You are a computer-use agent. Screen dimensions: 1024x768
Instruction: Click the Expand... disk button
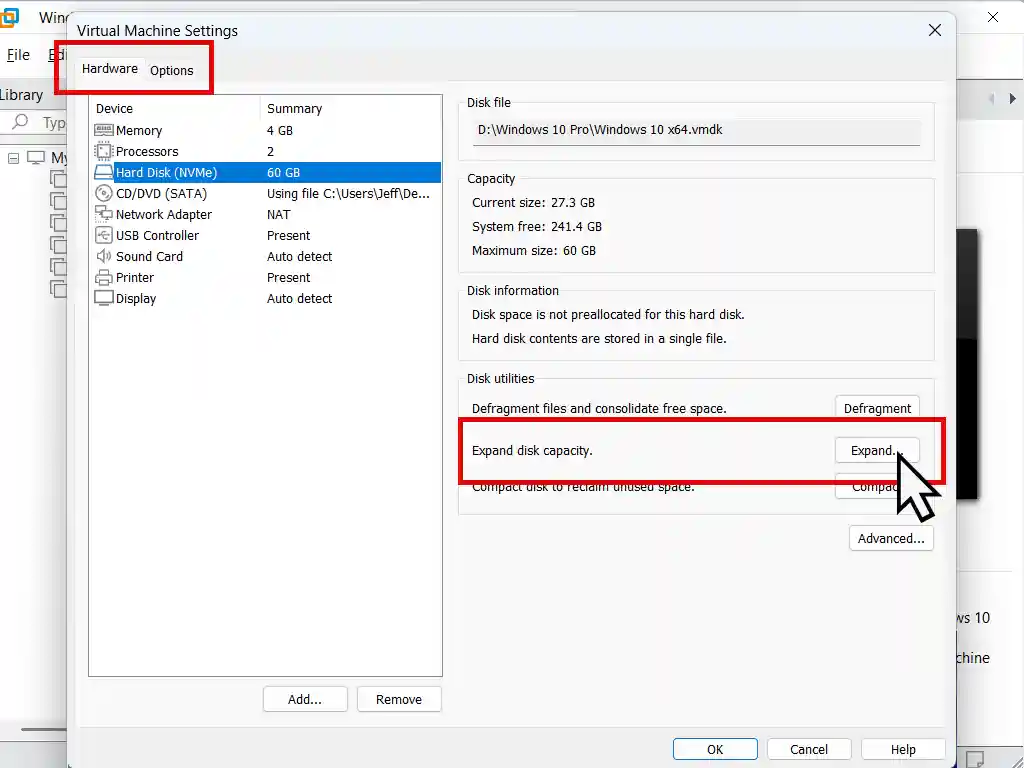click(x=876, y=451)
